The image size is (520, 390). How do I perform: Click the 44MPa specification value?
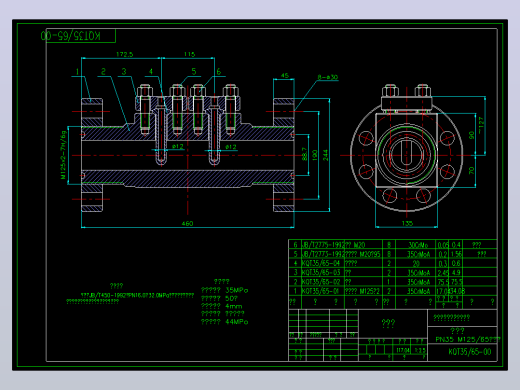pyautogui.click(x=236, y=322)
